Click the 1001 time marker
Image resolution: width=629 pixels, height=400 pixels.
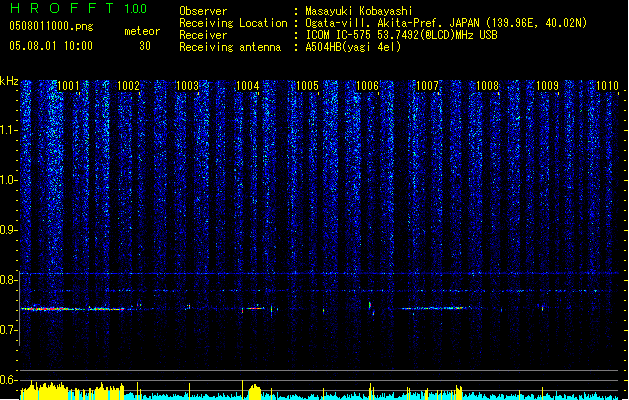tap(68, 86)
